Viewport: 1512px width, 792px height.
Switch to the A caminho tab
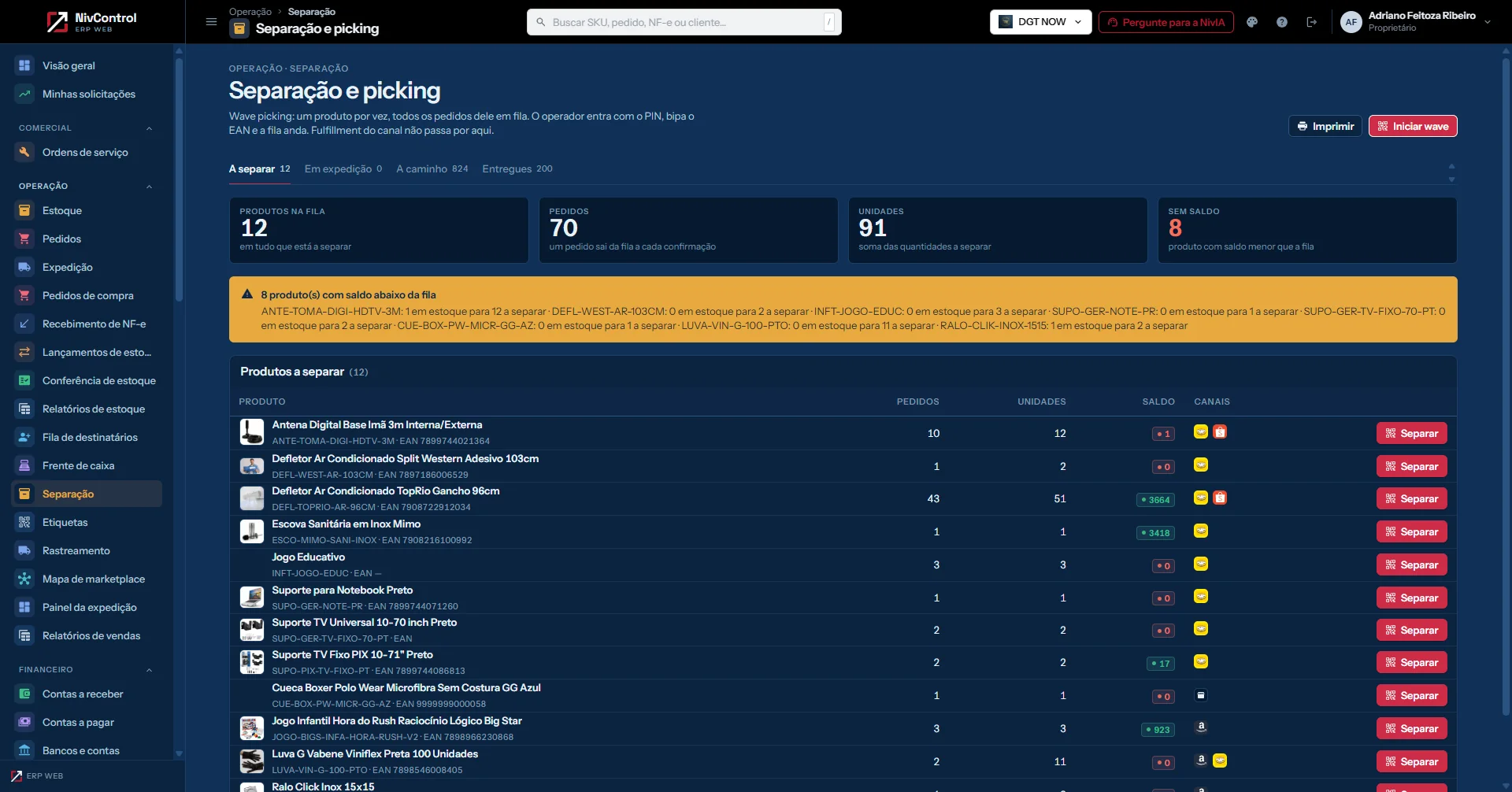pyautogui.click(x=432, y=168)
